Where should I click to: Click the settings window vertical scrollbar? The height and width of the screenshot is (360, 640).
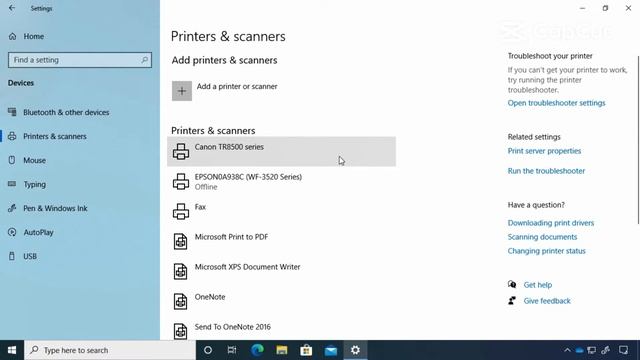pos(638,140)
